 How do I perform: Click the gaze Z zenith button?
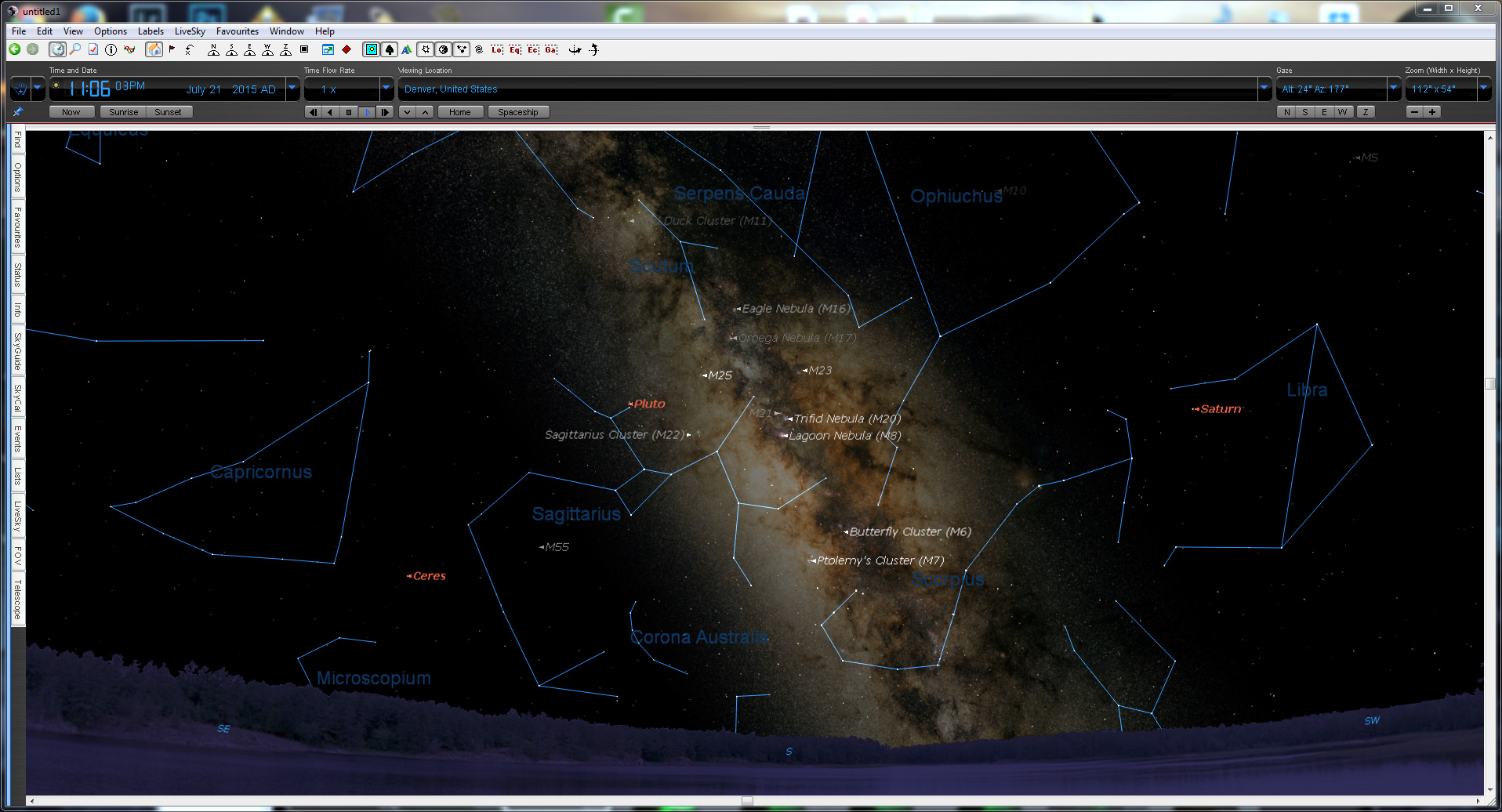click(x=1366, y=112)
